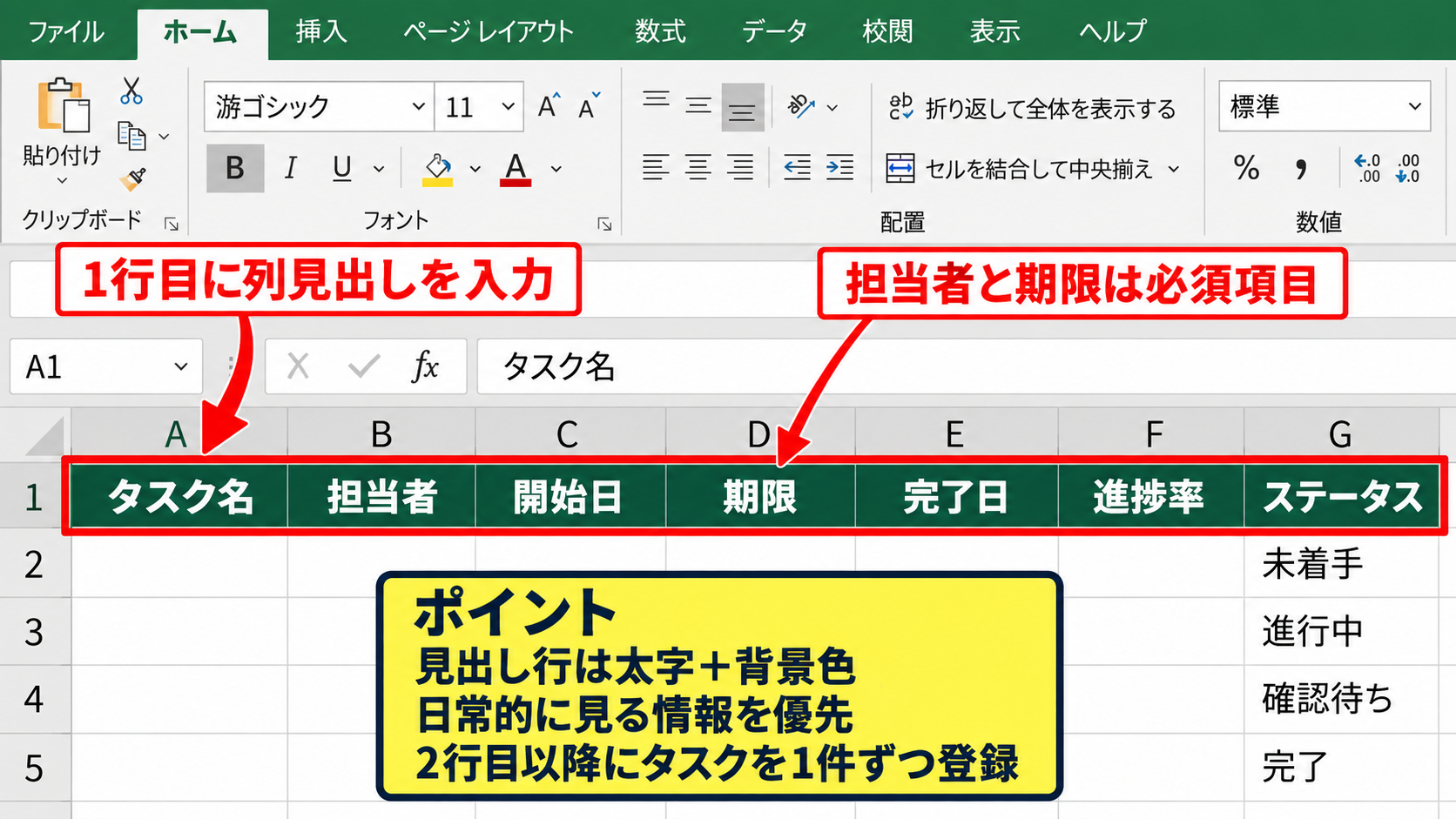Click the Cut scissors icon
Viewport: 1456px width, 819px height.
[x=131, y=91]
